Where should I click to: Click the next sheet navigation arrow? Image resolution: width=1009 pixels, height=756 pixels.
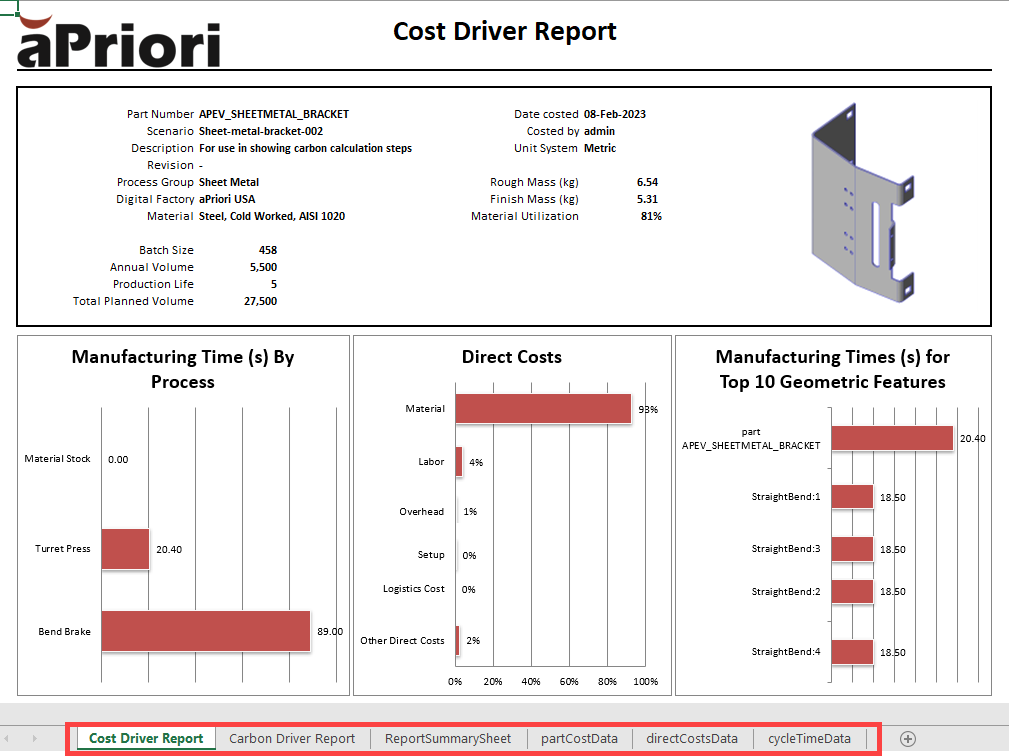click(35, 739)
